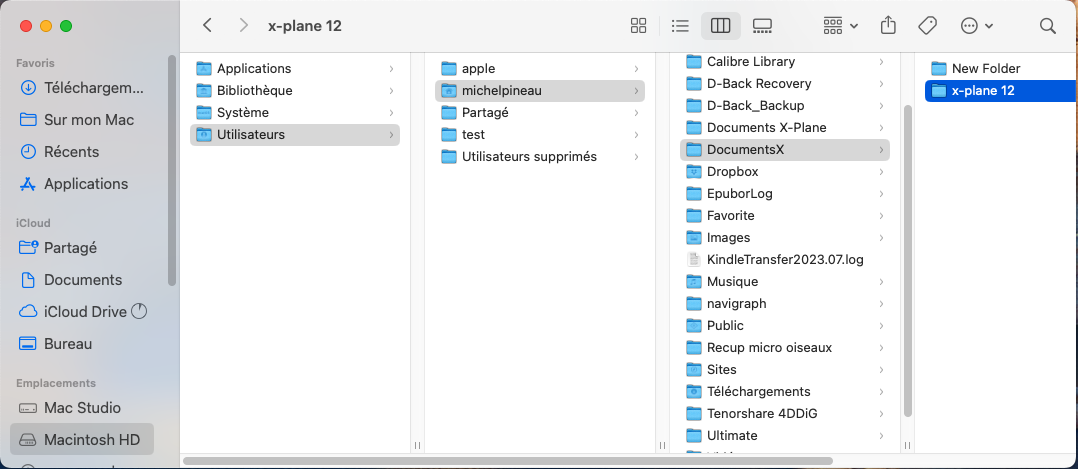Select column view mode
This screenshot has height=469, width=1078.
[720, 26]
